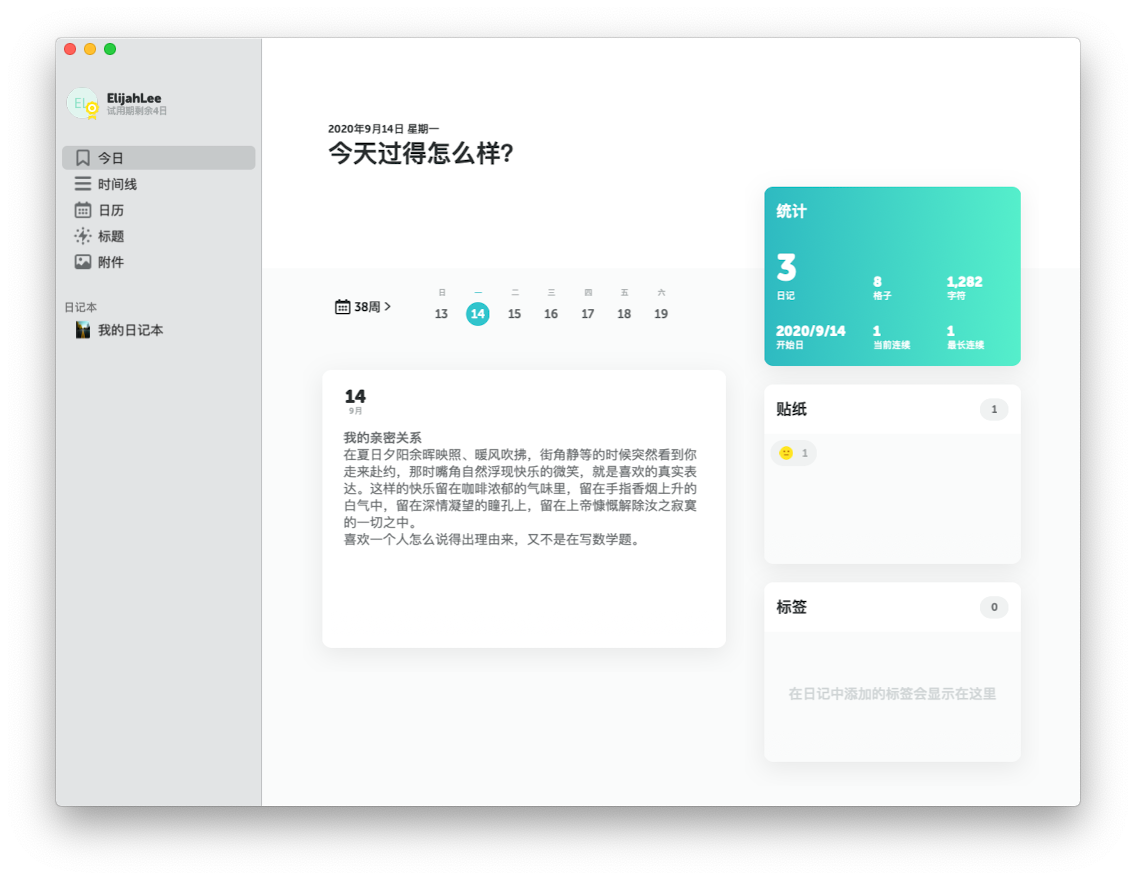Select day 13 in week strip
The image size is (1136, 880).
(x=441, y=314)
